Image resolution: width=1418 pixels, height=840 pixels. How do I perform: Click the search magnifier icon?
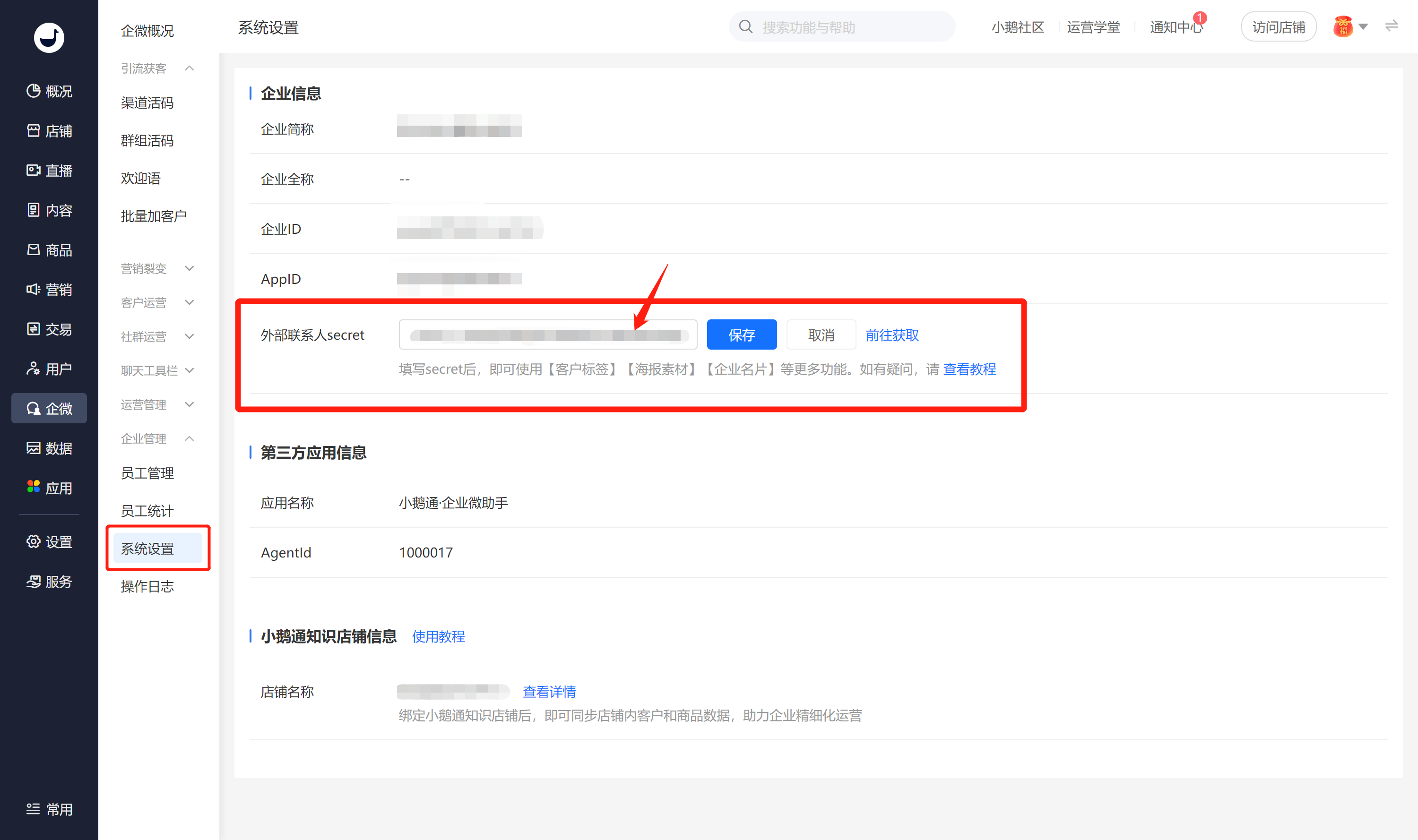click(746, 26)
